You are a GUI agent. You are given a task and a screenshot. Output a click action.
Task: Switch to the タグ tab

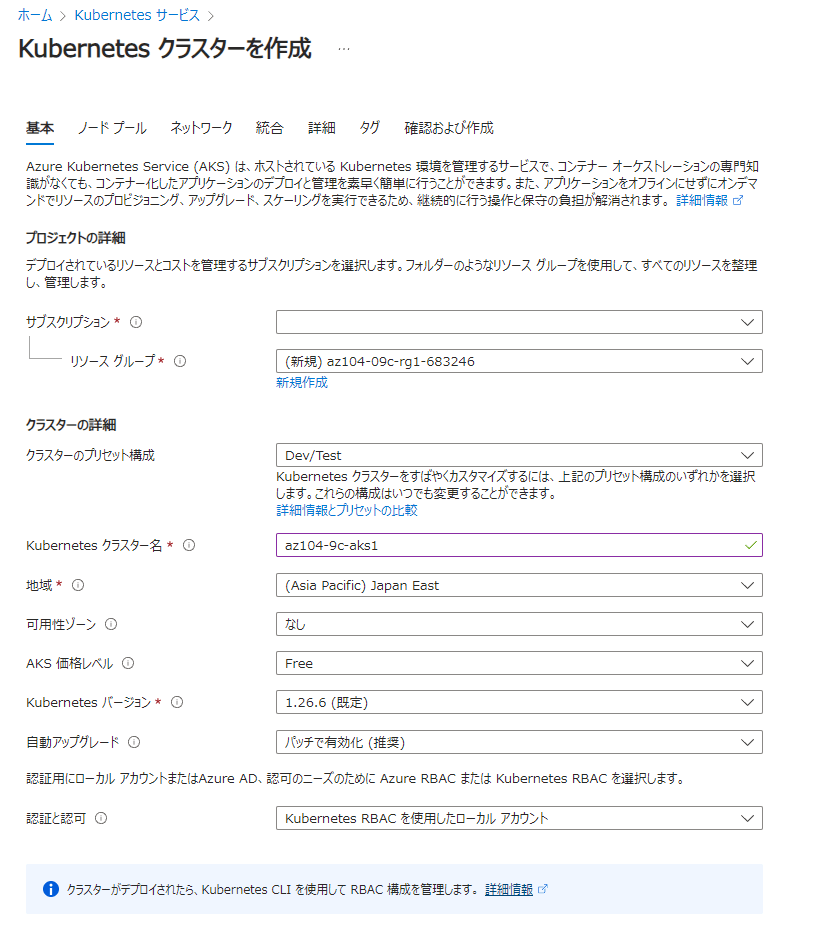(369, 128)
